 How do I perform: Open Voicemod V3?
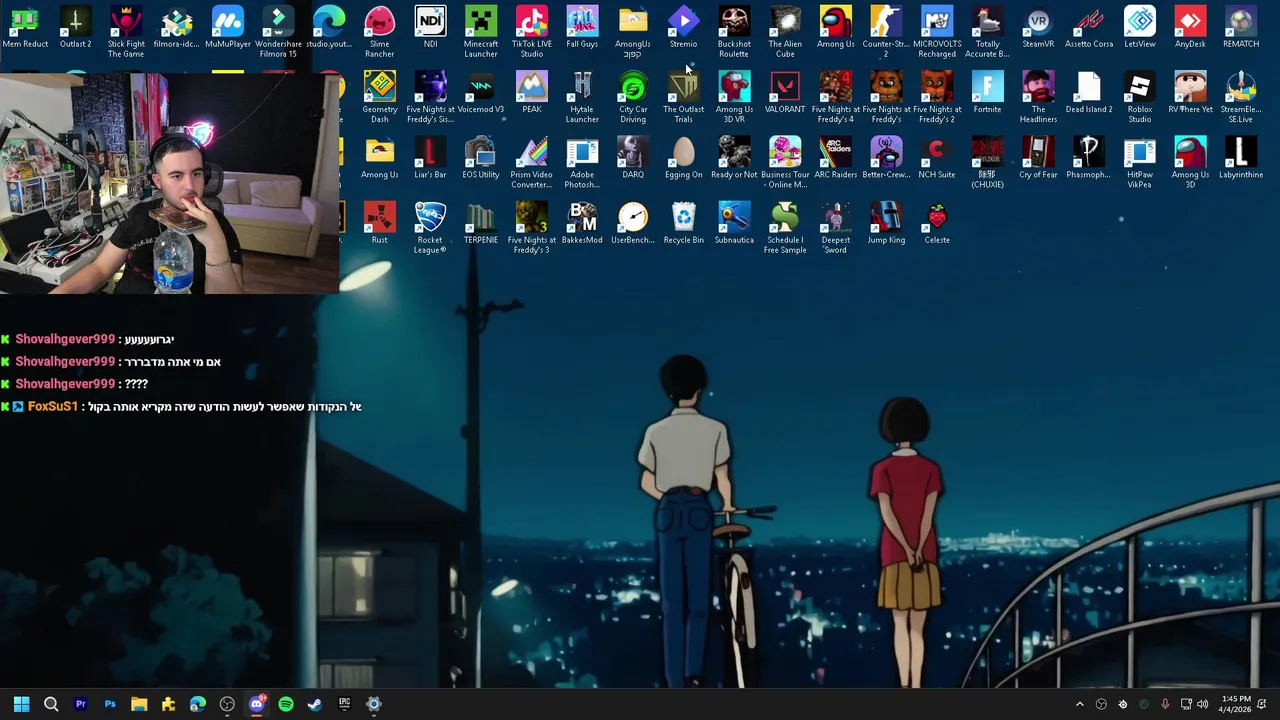coord(481,93)
